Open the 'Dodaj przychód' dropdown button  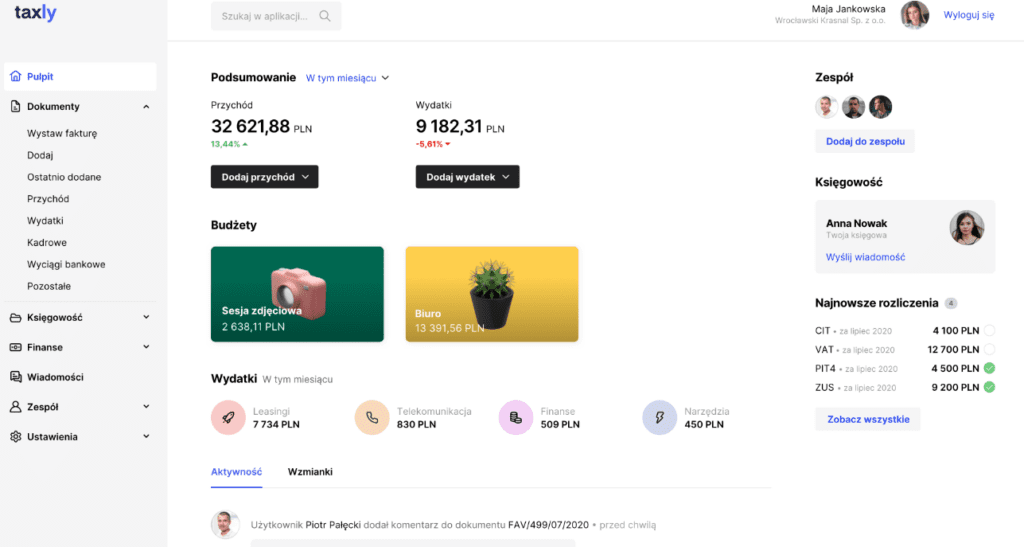(264, 177)
